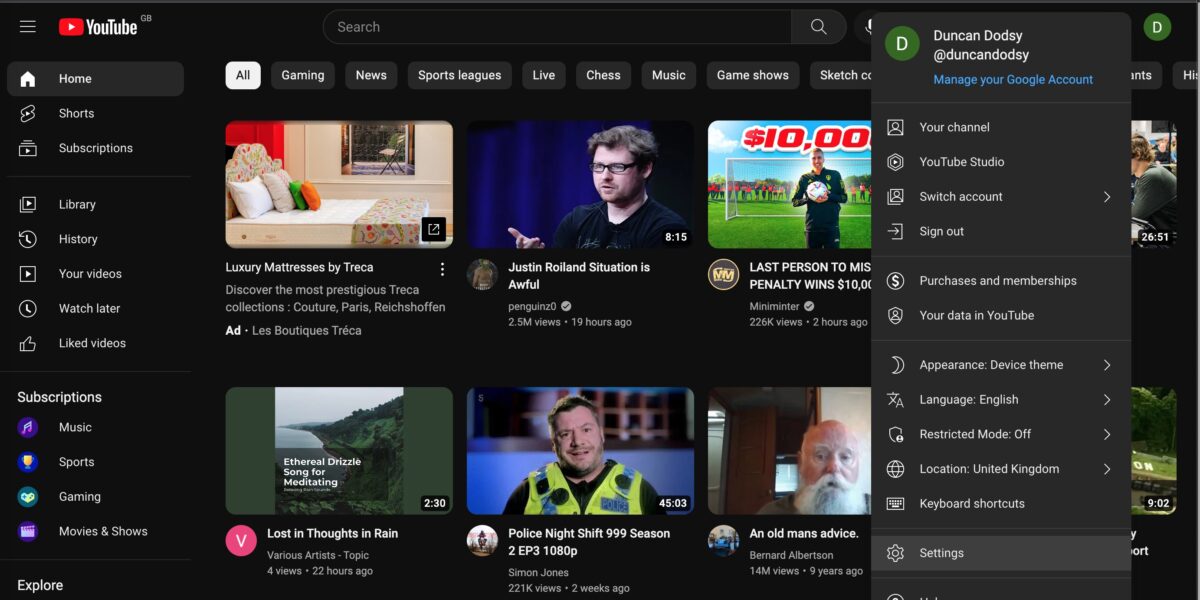Viewport: 1200px width, 600px height.
Task: Choose Sign out
Action: (x=1001, y=231)
